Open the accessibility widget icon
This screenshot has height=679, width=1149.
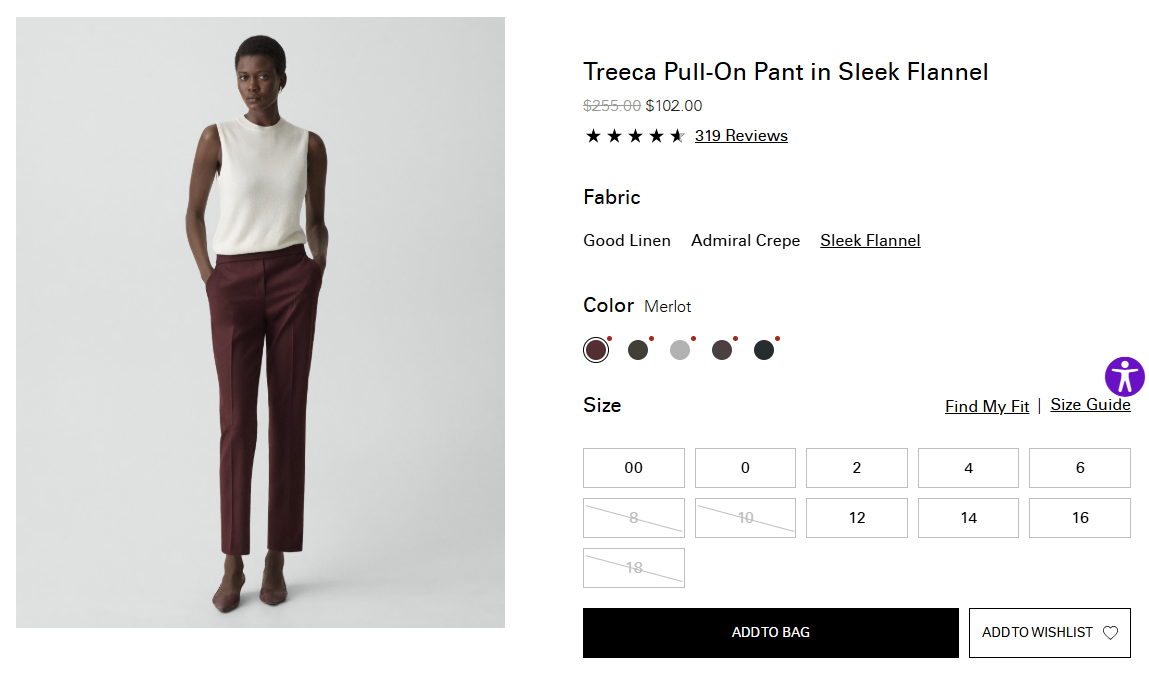(1124, 377)
